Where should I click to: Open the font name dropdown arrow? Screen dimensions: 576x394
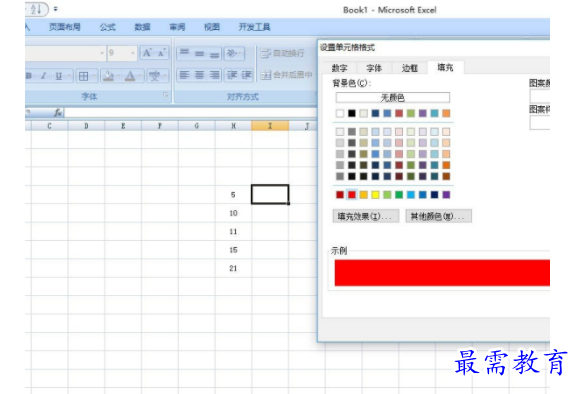pos(102,53)
